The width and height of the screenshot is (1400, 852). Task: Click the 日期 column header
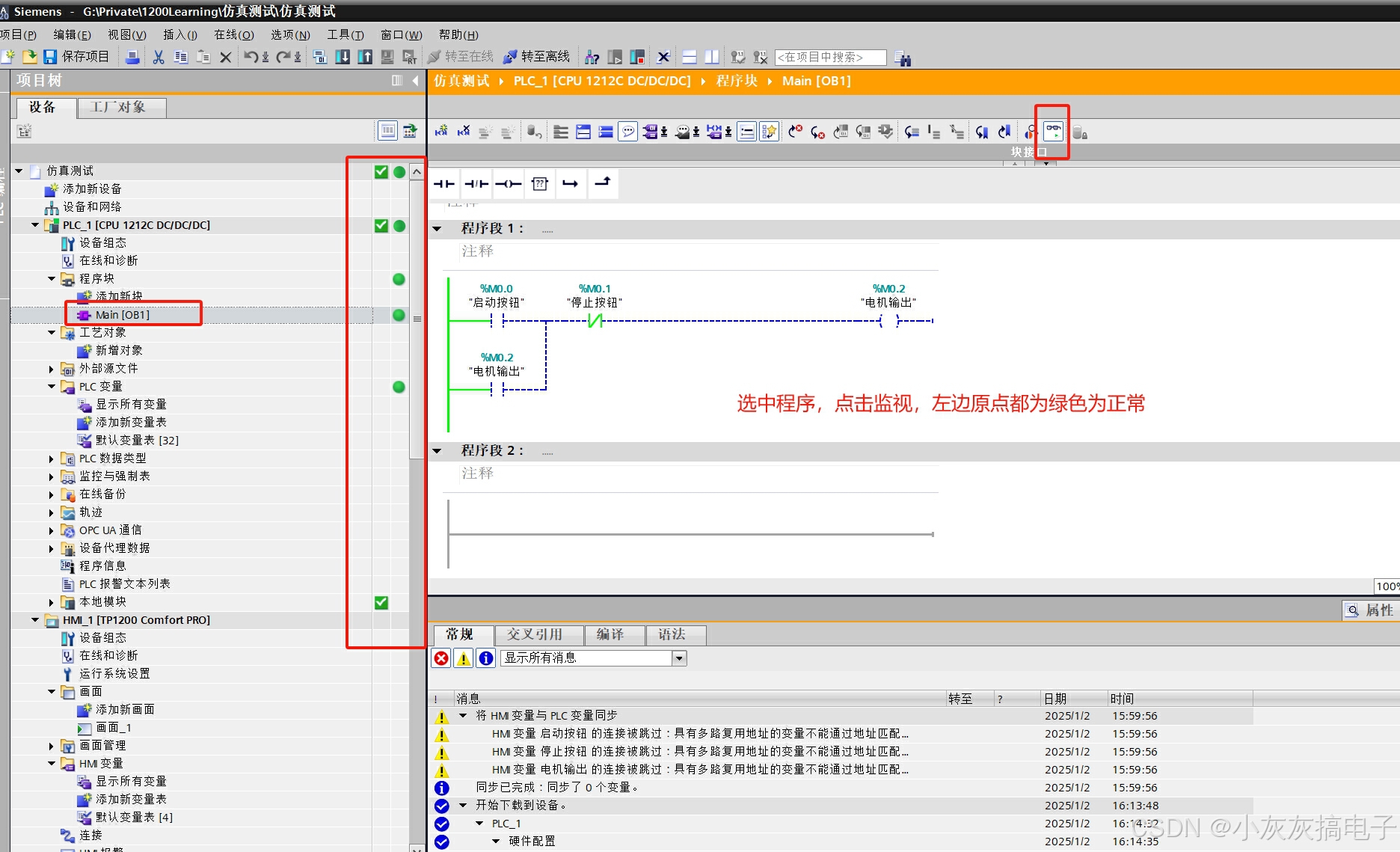1072,699
